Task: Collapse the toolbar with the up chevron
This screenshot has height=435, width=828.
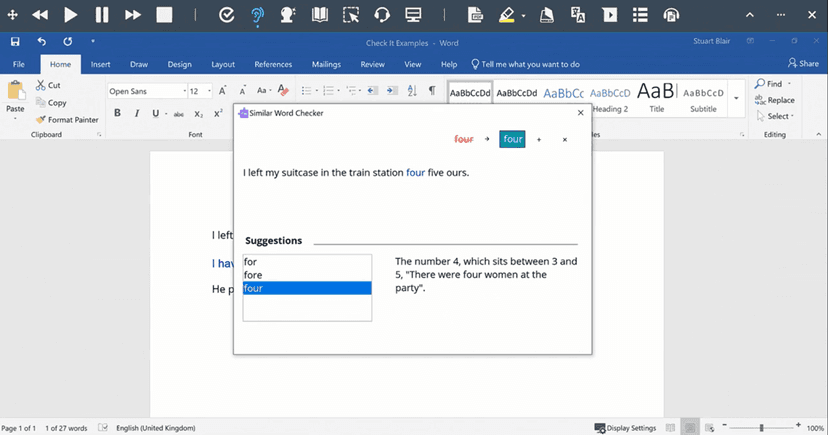Action: click(x=750, y=15)
